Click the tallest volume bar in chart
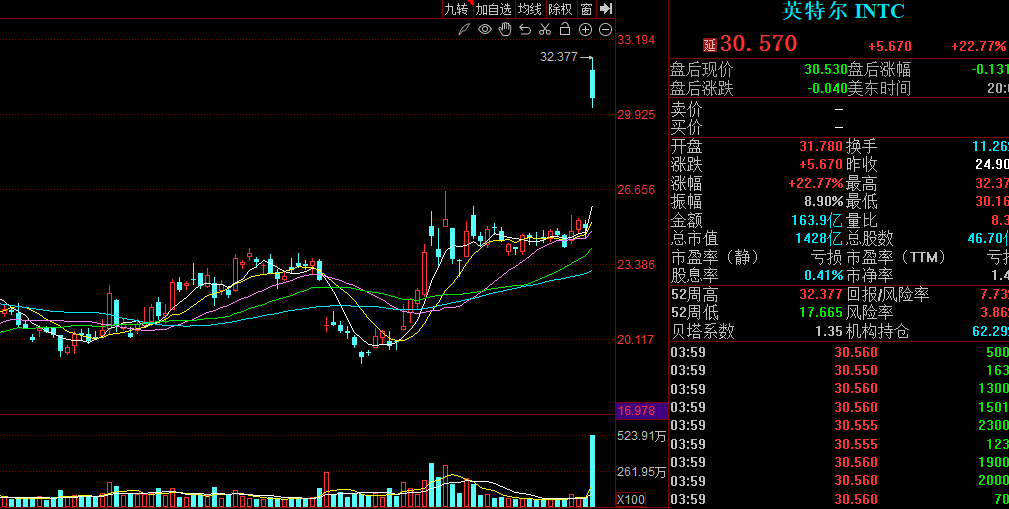Screen dimensions: 1009x509 click(x=592, y=471)
